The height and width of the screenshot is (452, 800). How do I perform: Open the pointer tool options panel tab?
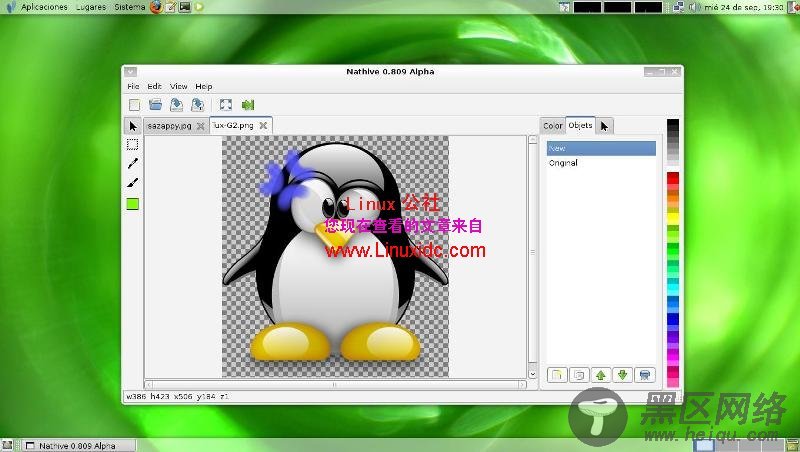click(605, 126)
